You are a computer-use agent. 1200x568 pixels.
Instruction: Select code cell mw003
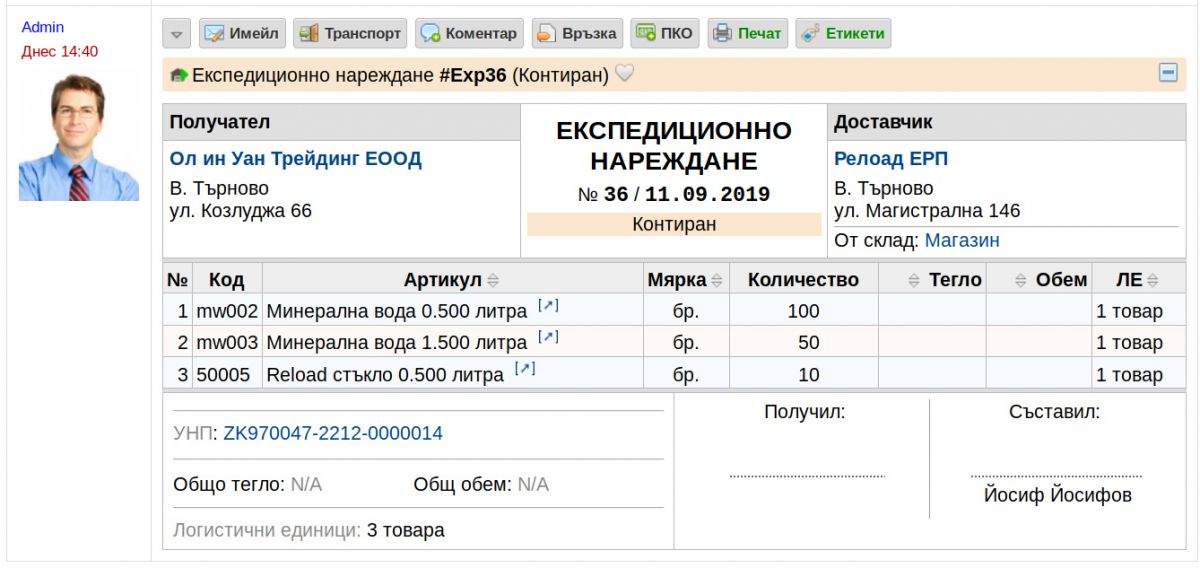coord(227,343)
